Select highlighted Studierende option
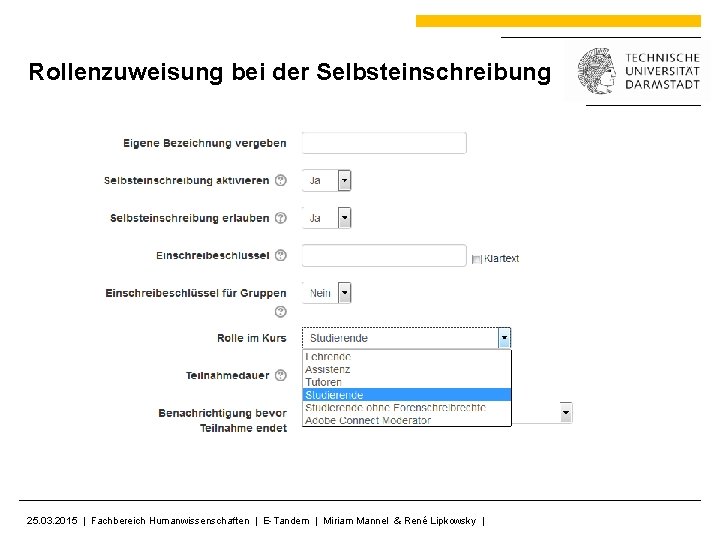 point(406,395)
